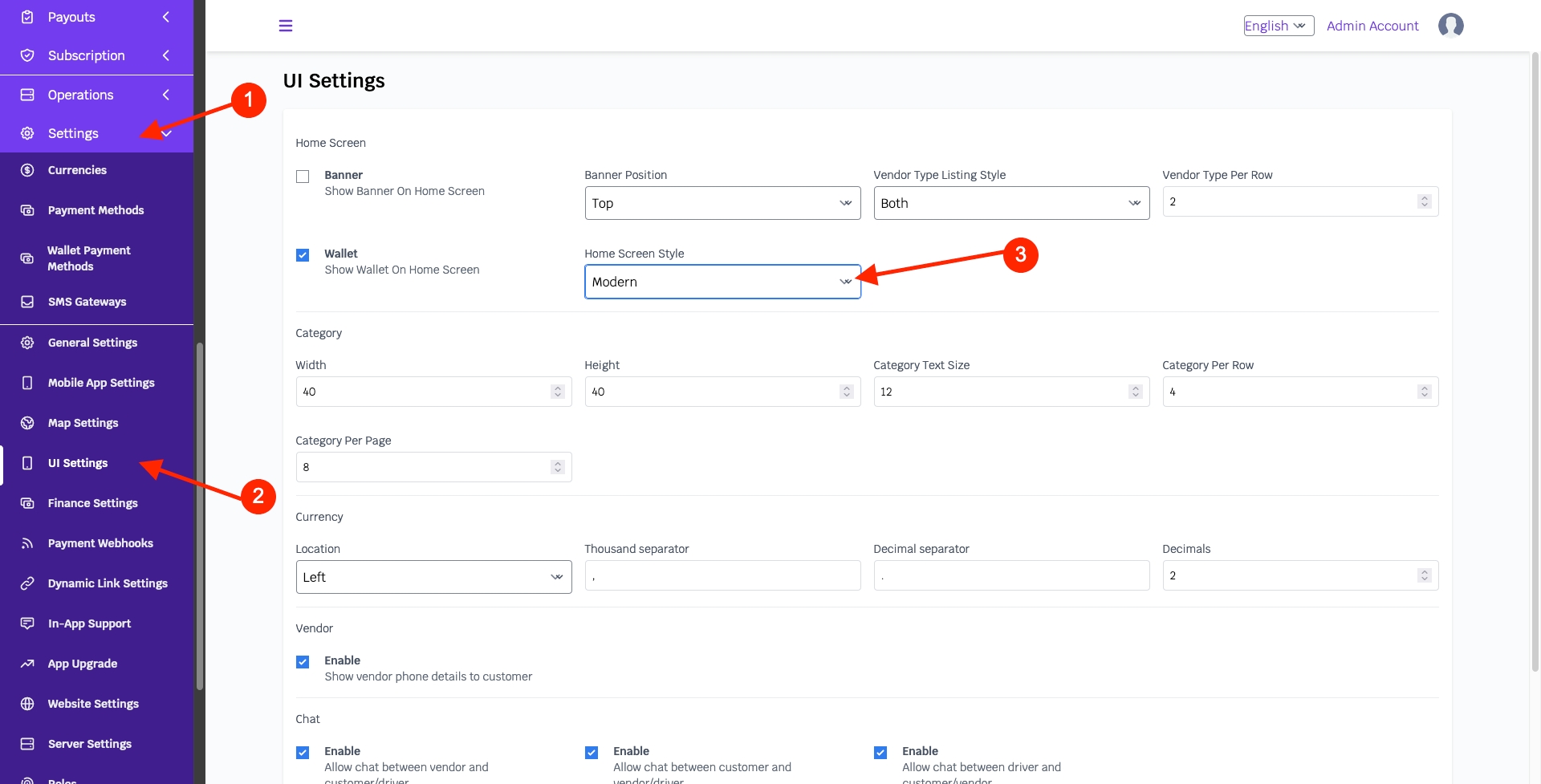Screen dimensions: 1541x784
Task: Disable showing vendor phone details checkbox
Action: point(303,662)
